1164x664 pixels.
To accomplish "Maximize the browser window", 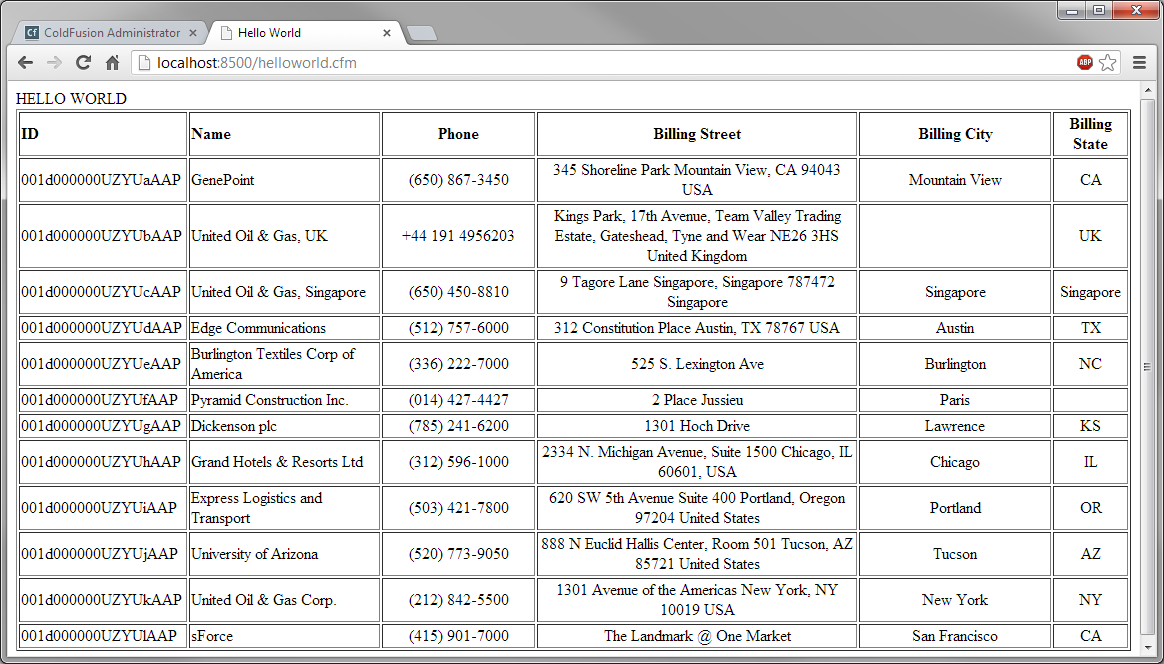I will click(x=1099, y=10).
